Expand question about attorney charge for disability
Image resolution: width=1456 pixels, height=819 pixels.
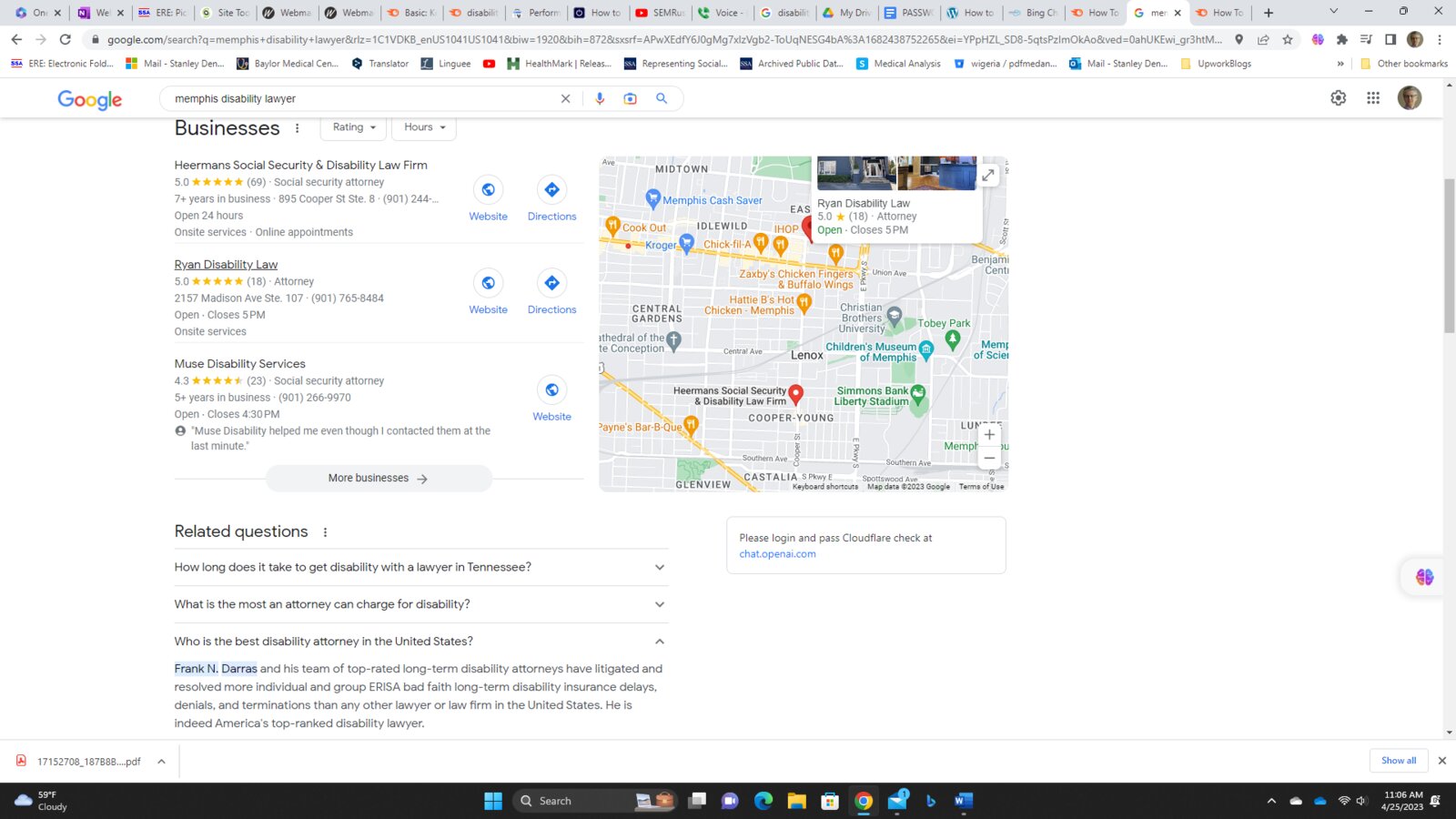coord(421,604)
